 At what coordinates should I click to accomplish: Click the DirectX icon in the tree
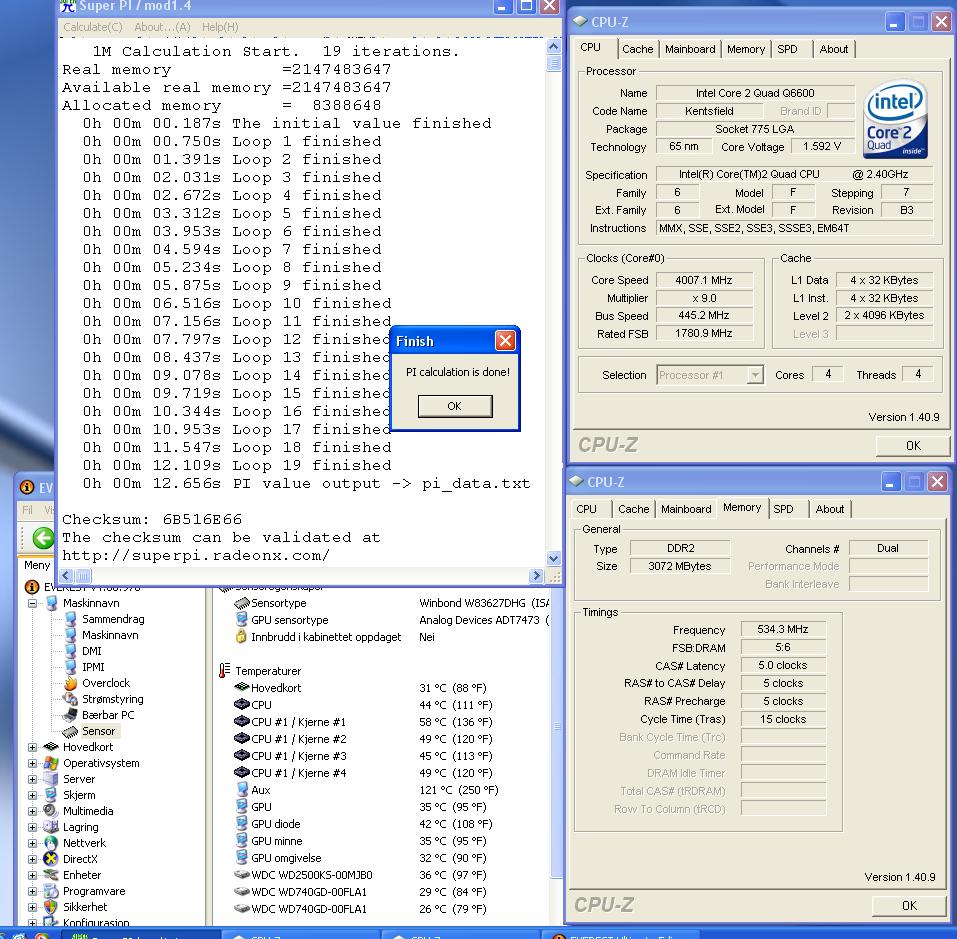51,859
